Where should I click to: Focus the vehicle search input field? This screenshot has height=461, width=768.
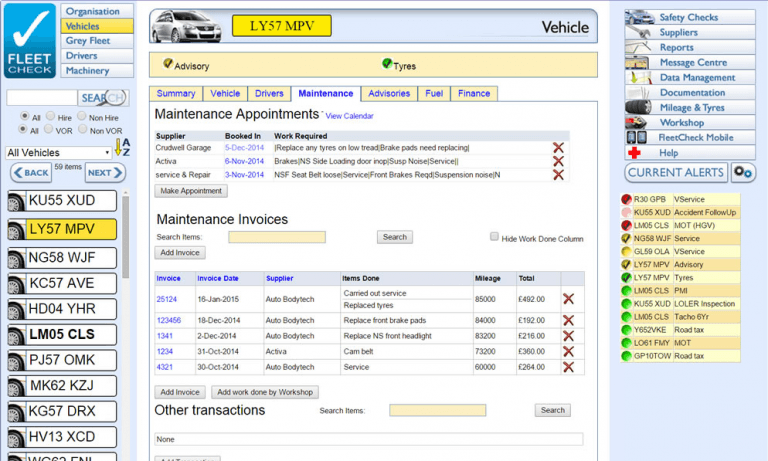pos(42,98)
